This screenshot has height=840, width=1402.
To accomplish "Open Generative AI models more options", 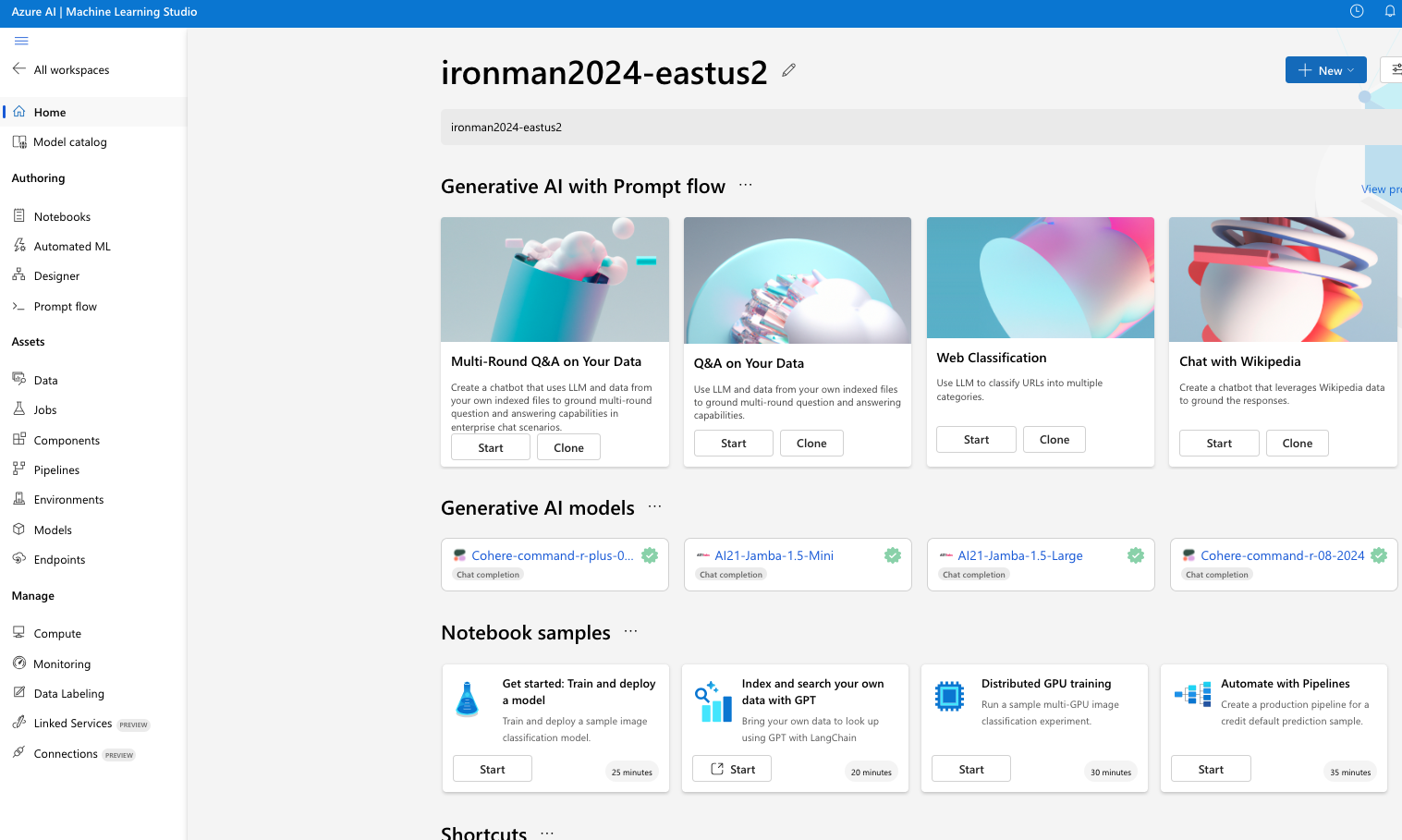I will pos(655,507).
